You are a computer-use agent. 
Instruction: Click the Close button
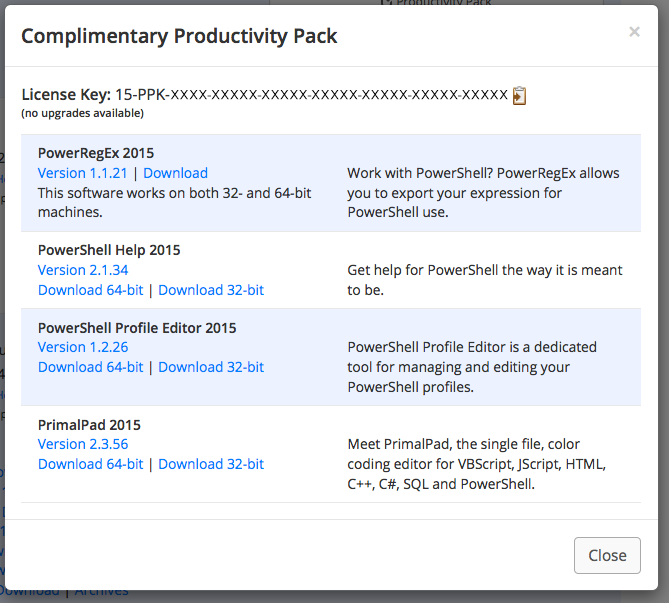(x=607, y=555)
